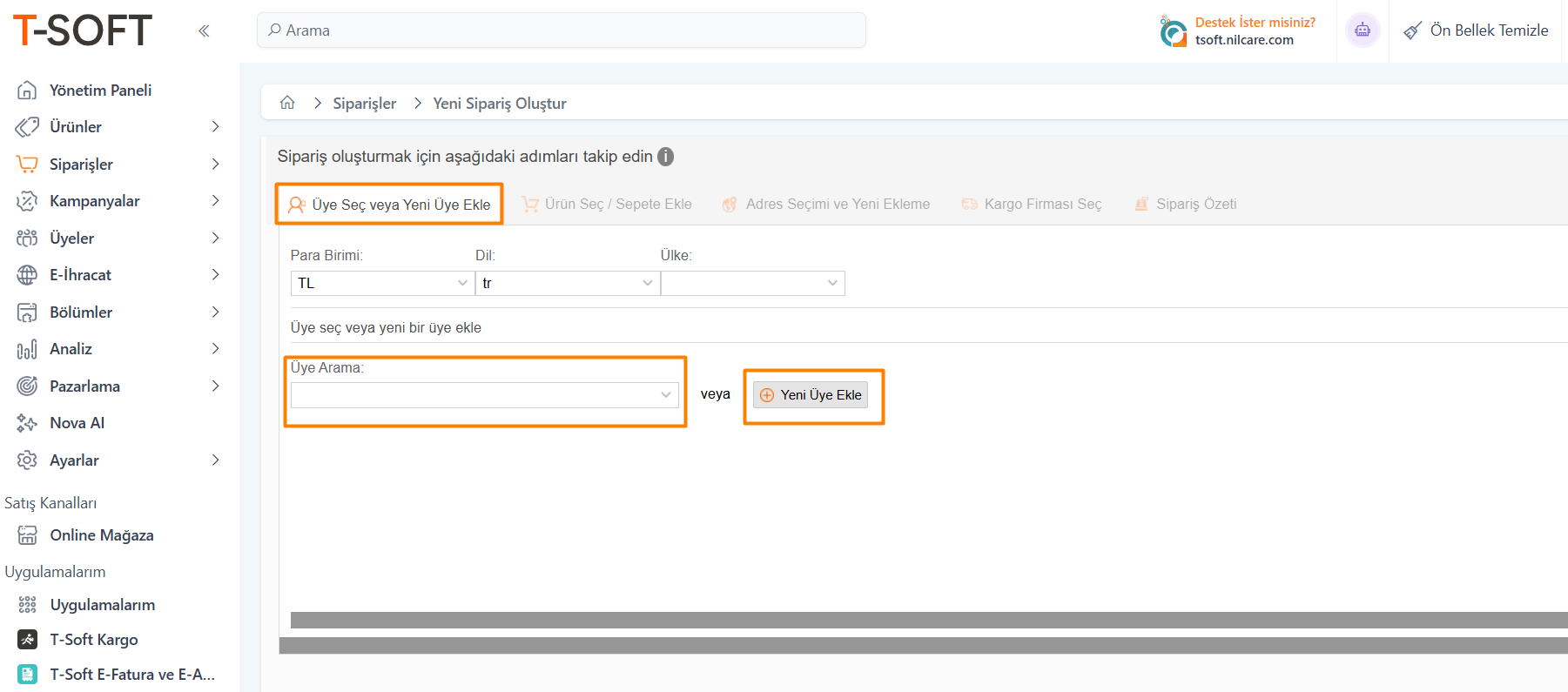The image size is (1568, 692).
Task: Switch to Kargo Firması Seç tab
Action: click(x=1032, y=204)
